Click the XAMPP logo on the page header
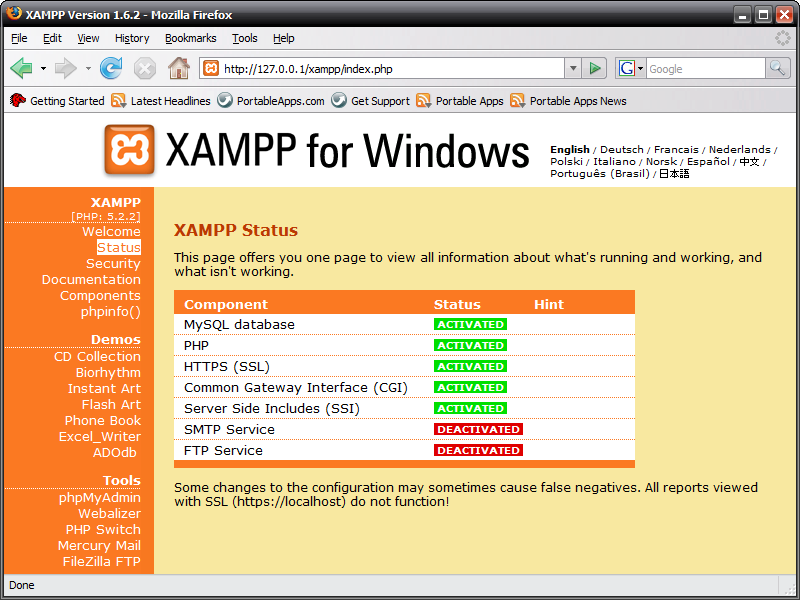 [x=130, y=150]
